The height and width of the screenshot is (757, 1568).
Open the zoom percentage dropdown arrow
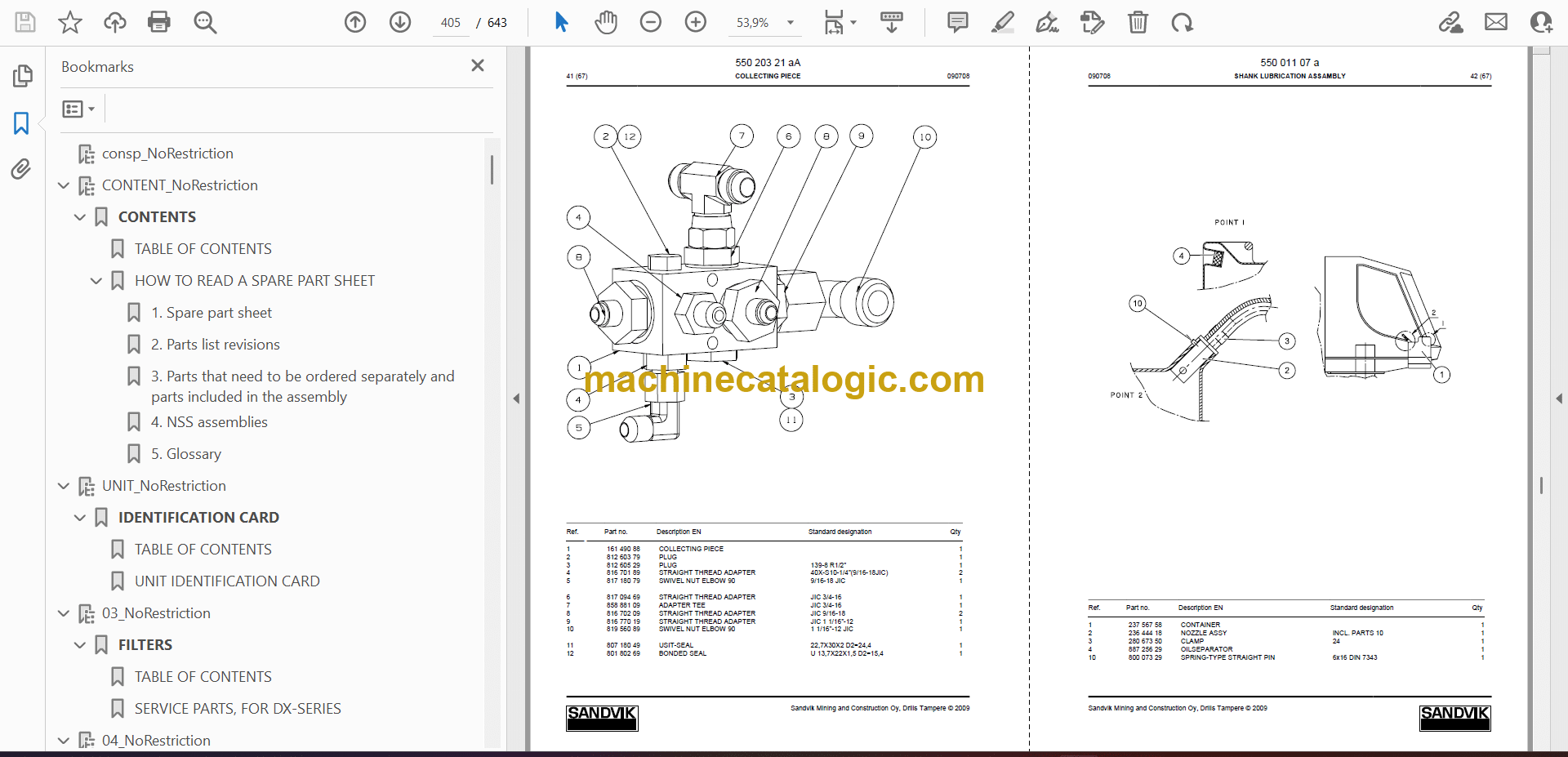791,23
